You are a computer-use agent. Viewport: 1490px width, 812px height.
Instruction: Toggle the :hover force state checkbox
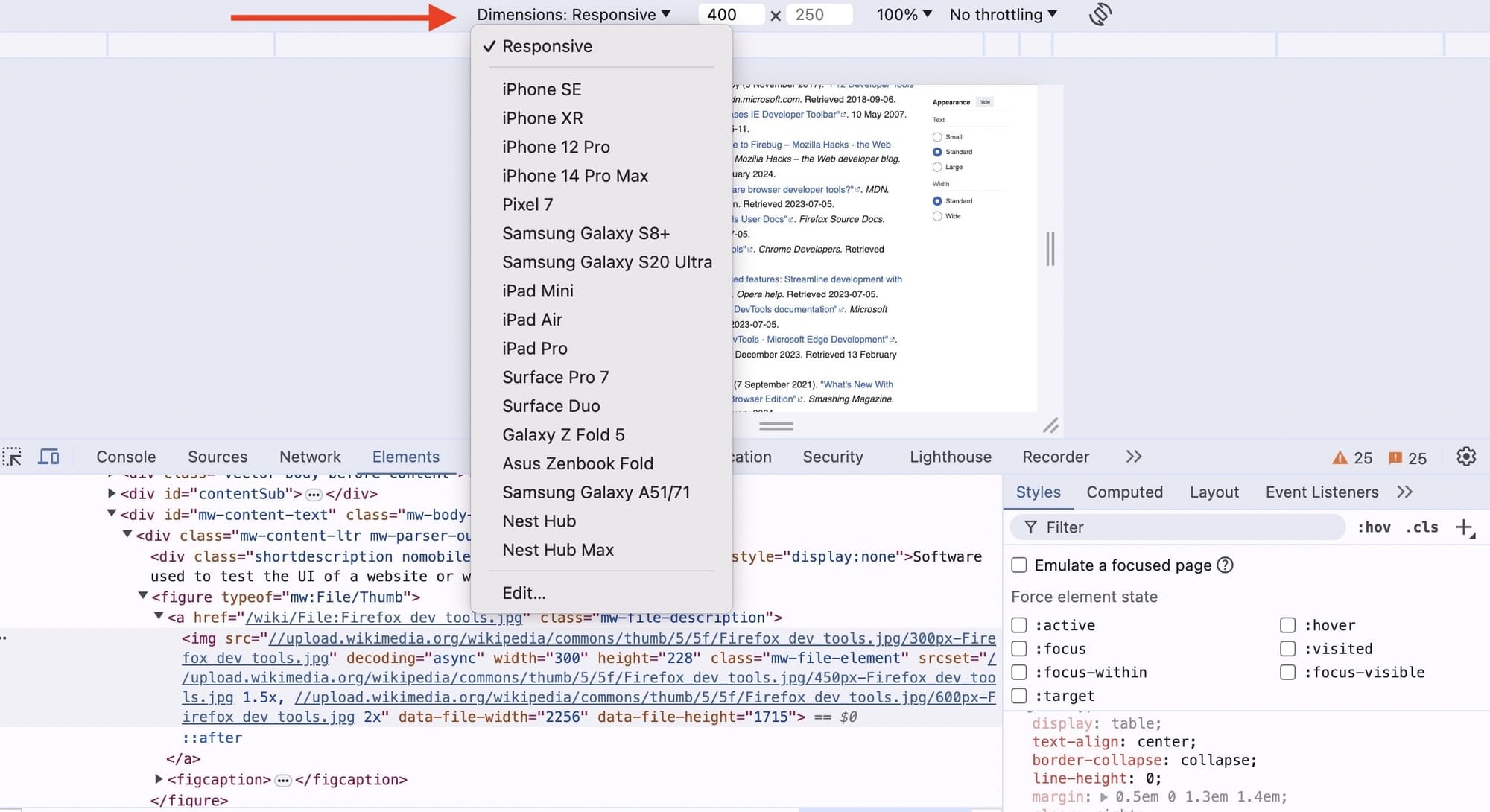coord(1287,624)
